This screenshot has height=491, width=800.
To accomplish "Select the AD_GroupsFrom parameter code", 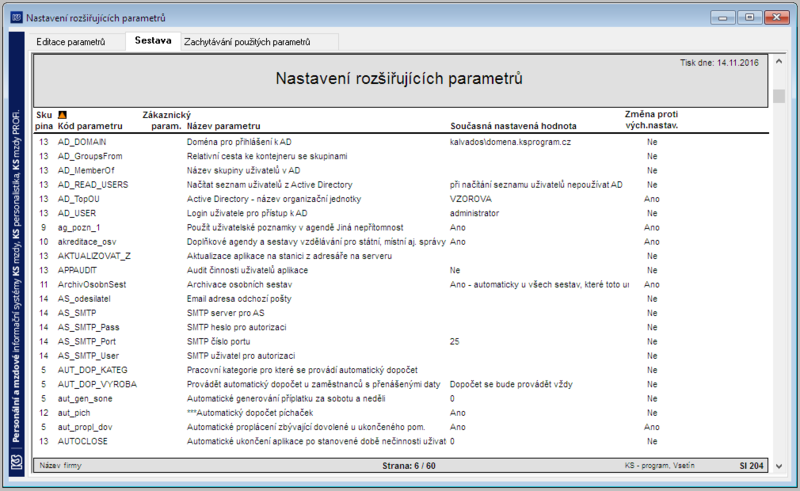I will point(90,156).
